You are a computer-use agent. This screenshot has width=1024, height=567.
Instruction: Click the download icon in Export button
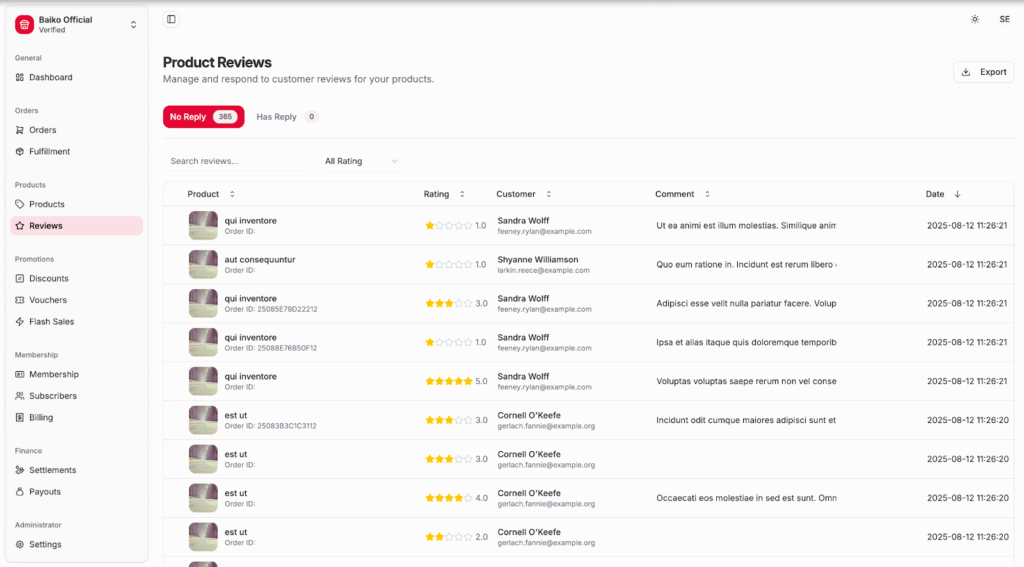point(966,72)
